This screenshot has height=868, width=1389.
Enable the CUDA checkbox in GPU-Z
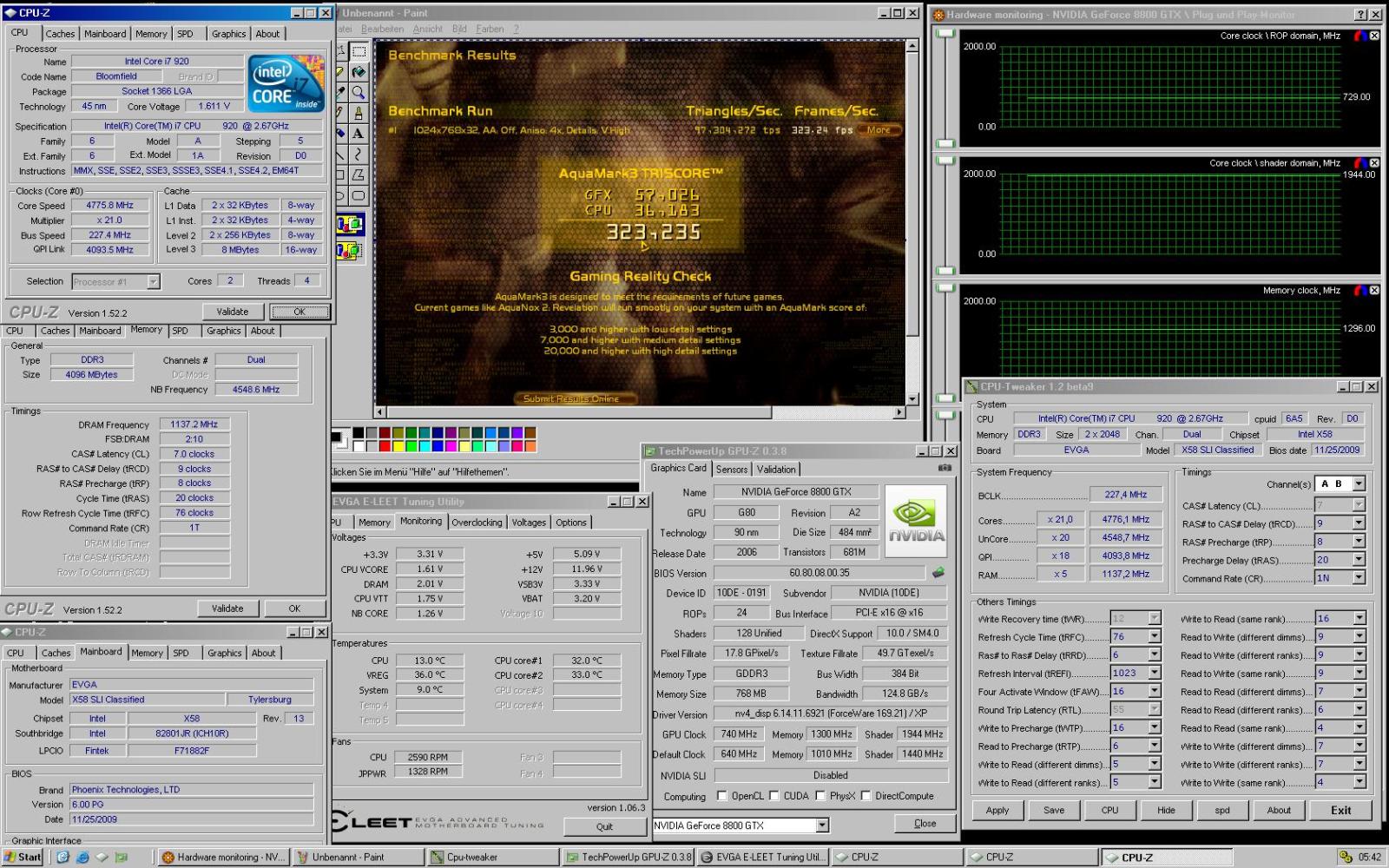click(774, 796)
